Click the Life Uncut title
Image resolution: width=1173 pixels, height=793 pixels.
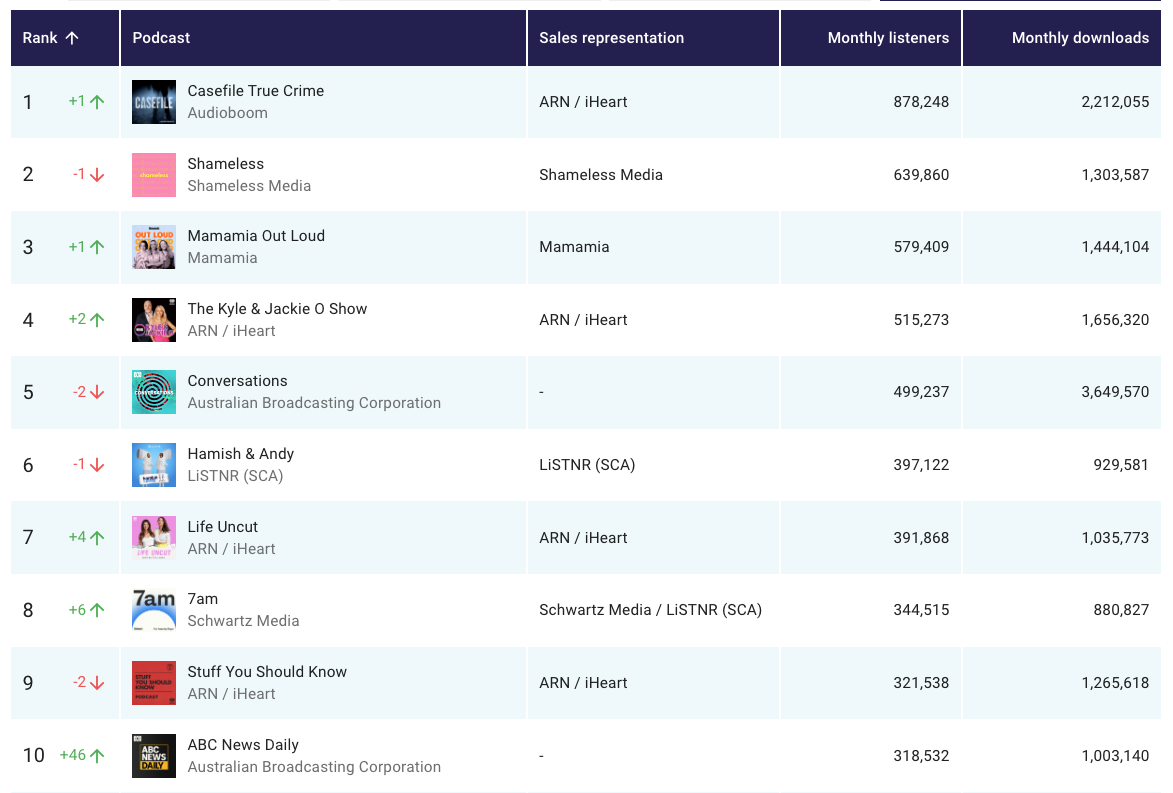223,527
